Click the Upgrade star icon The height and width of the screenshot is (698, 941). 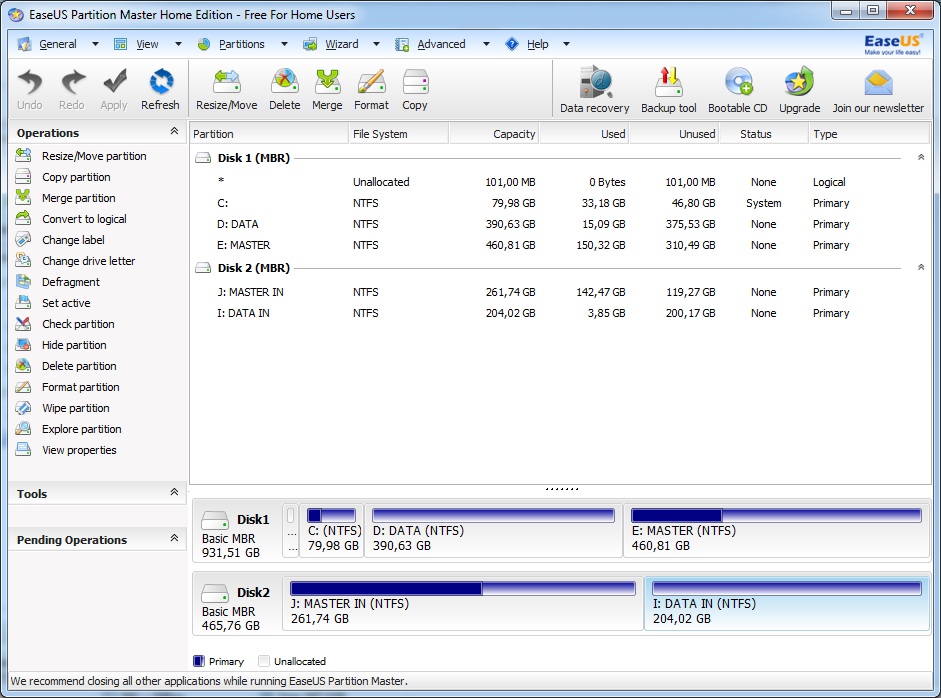pos(799,82)
